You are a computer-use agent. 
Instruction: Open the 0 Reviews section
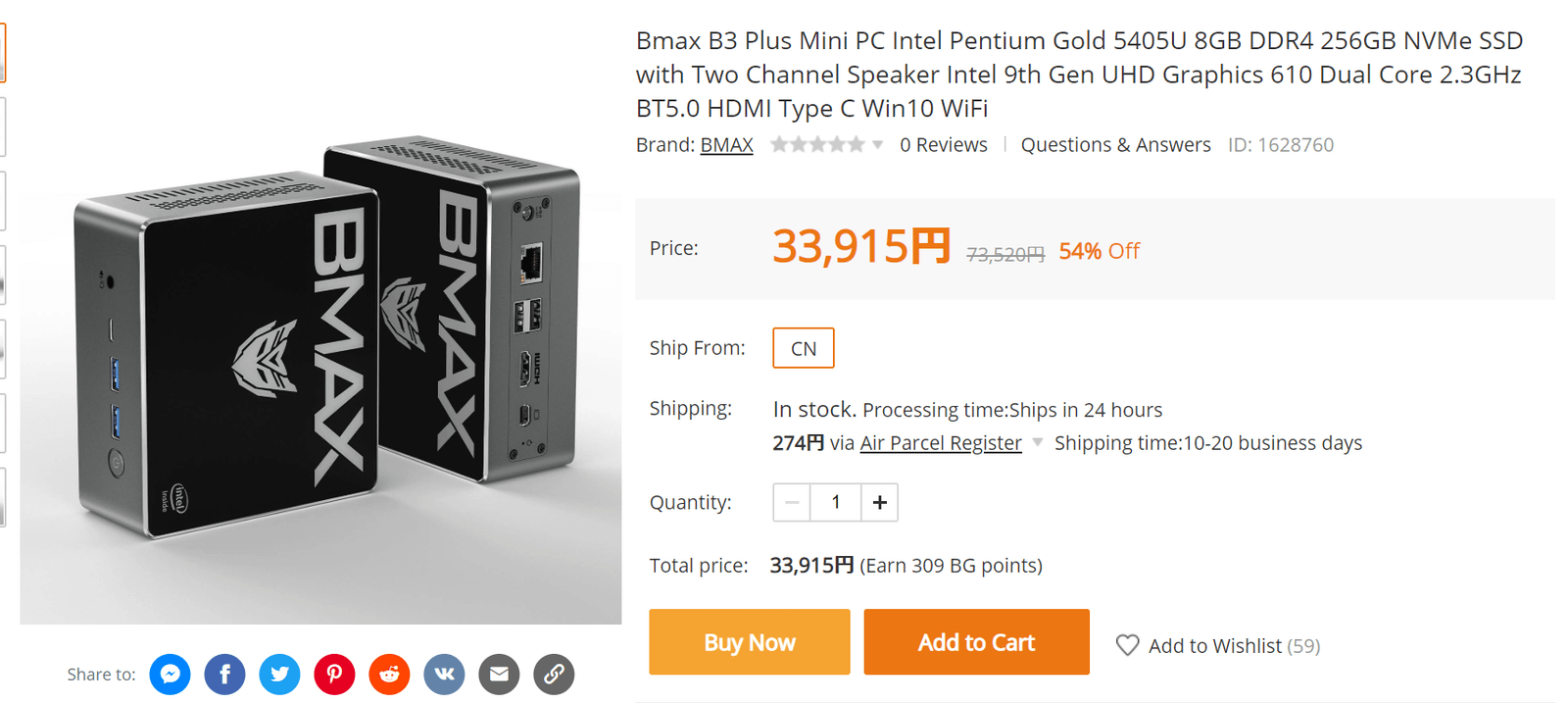[943, 145]
